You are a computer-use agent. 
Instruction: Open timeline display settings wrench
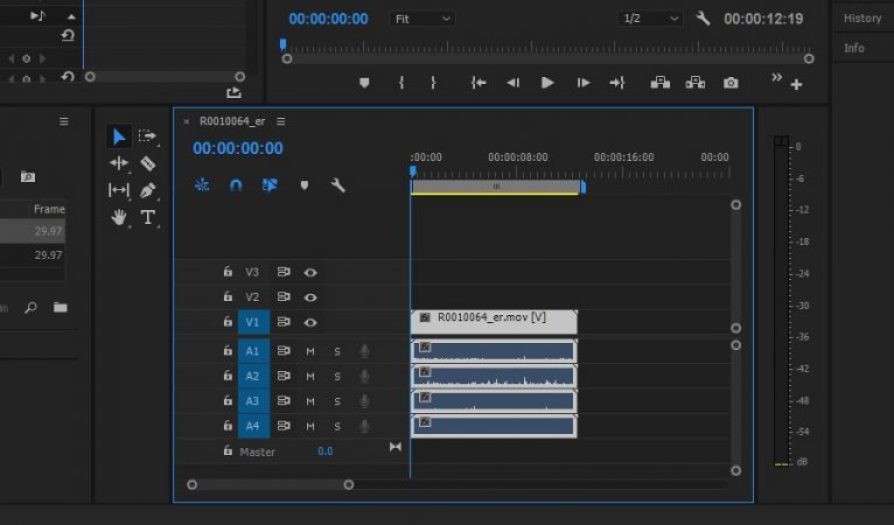338,185
